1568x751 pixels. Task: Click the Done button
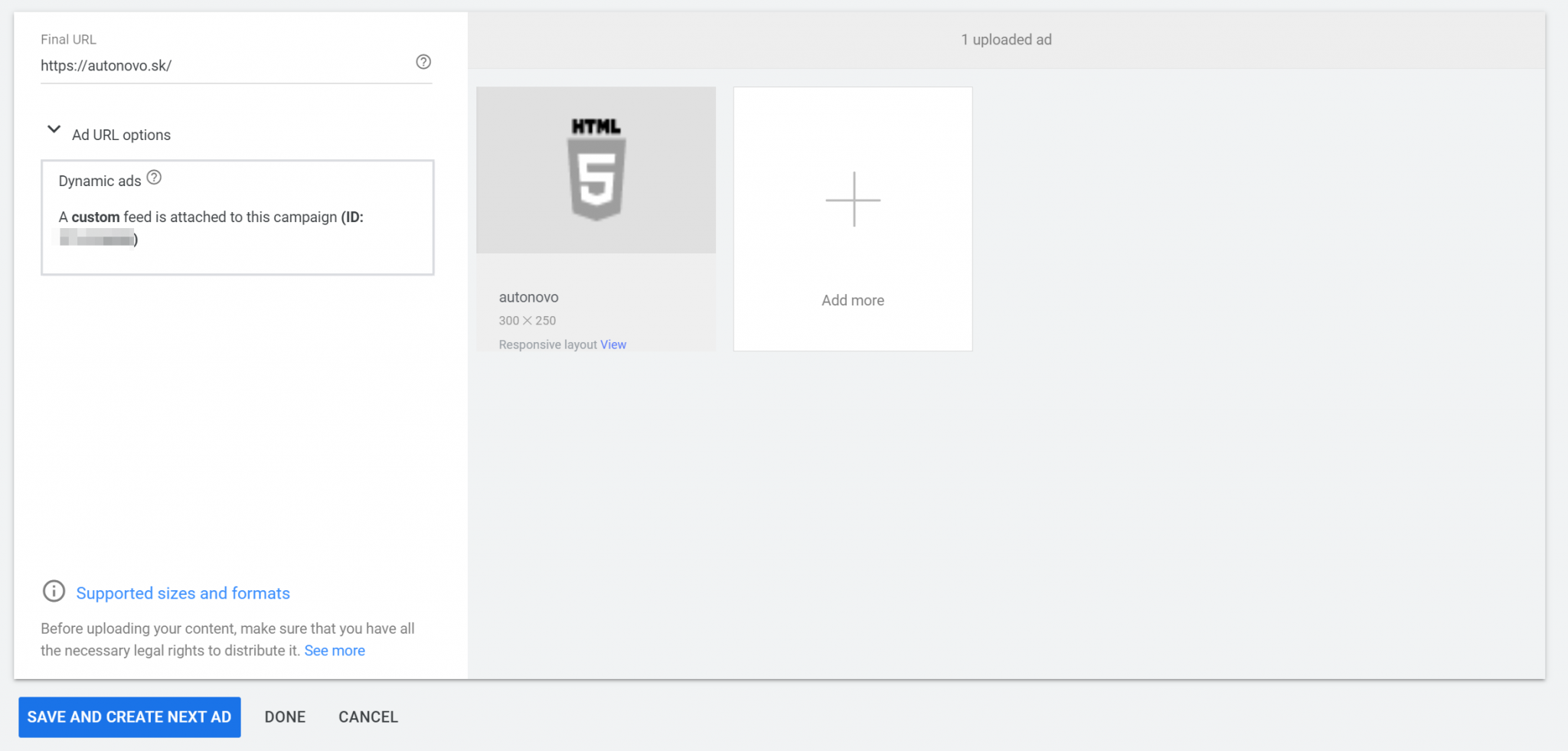(x=285, y=717)
